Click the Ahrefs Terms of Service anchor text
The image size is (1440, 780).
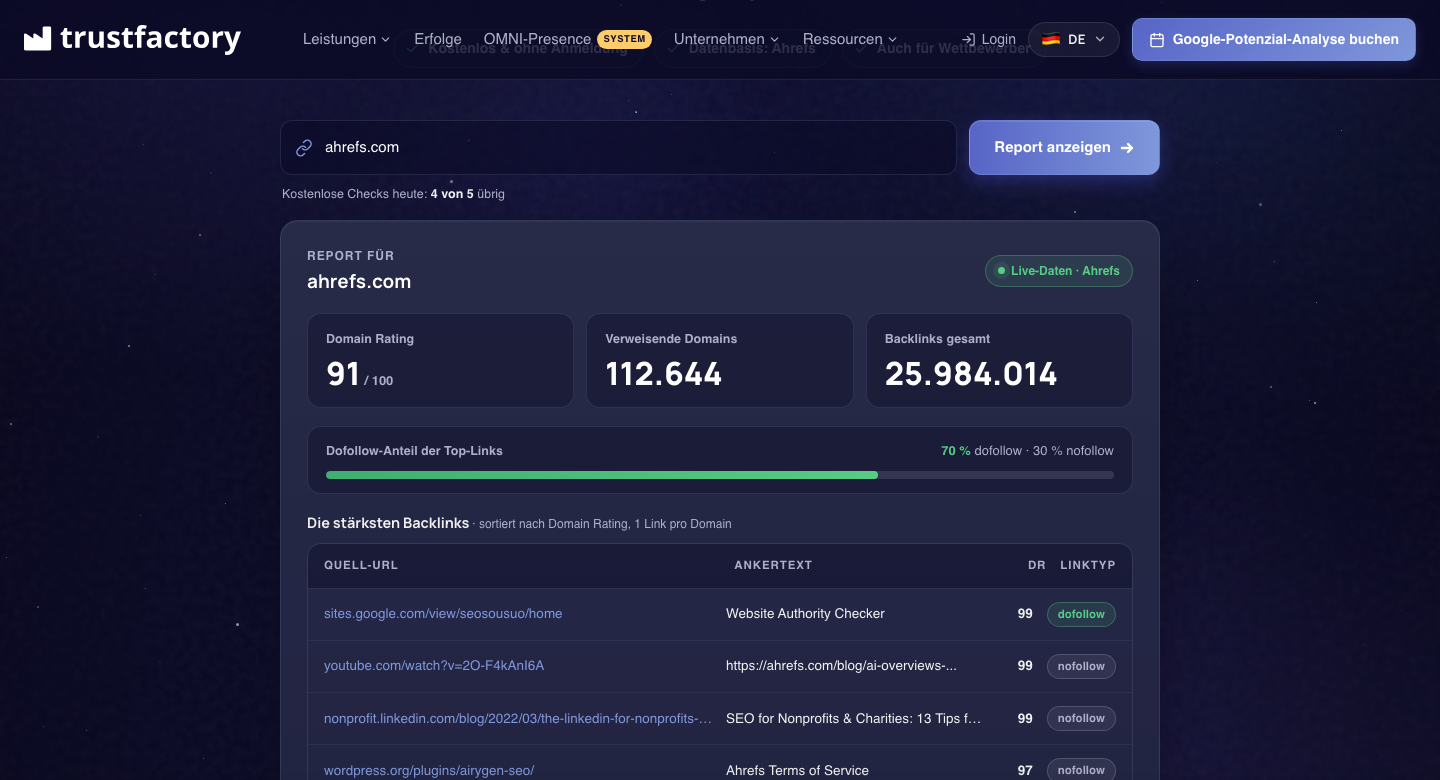[x=797, y=770]
